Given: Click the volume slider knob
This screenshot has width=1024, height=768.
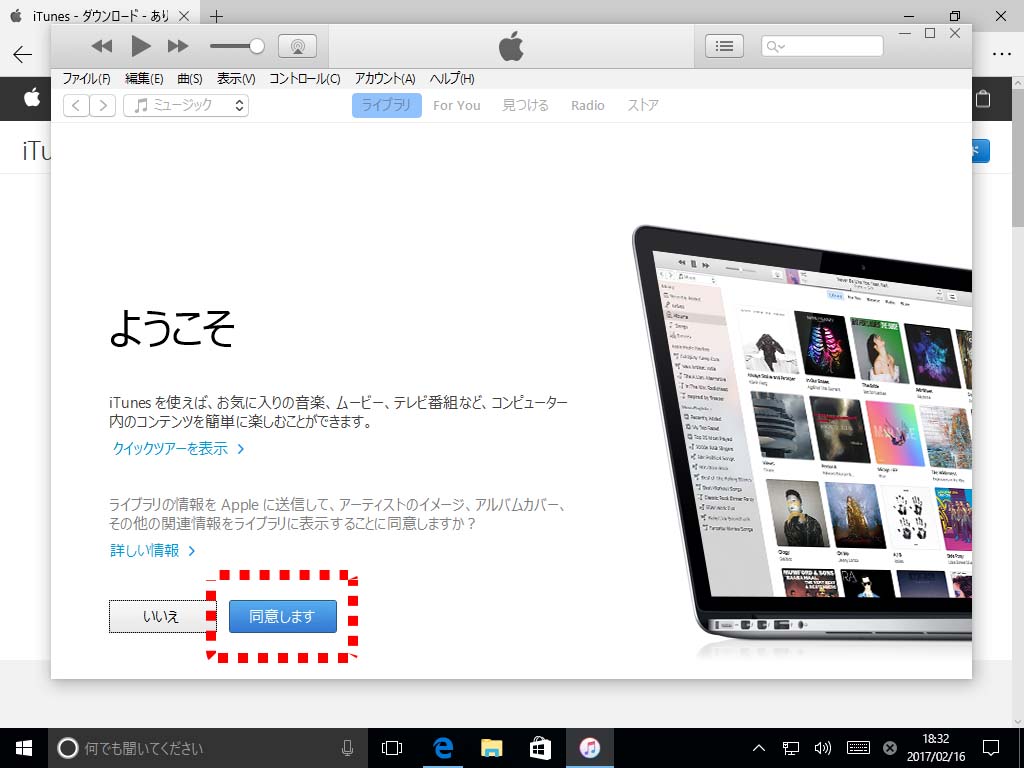Looking at the screenshot, I should 257,46.
